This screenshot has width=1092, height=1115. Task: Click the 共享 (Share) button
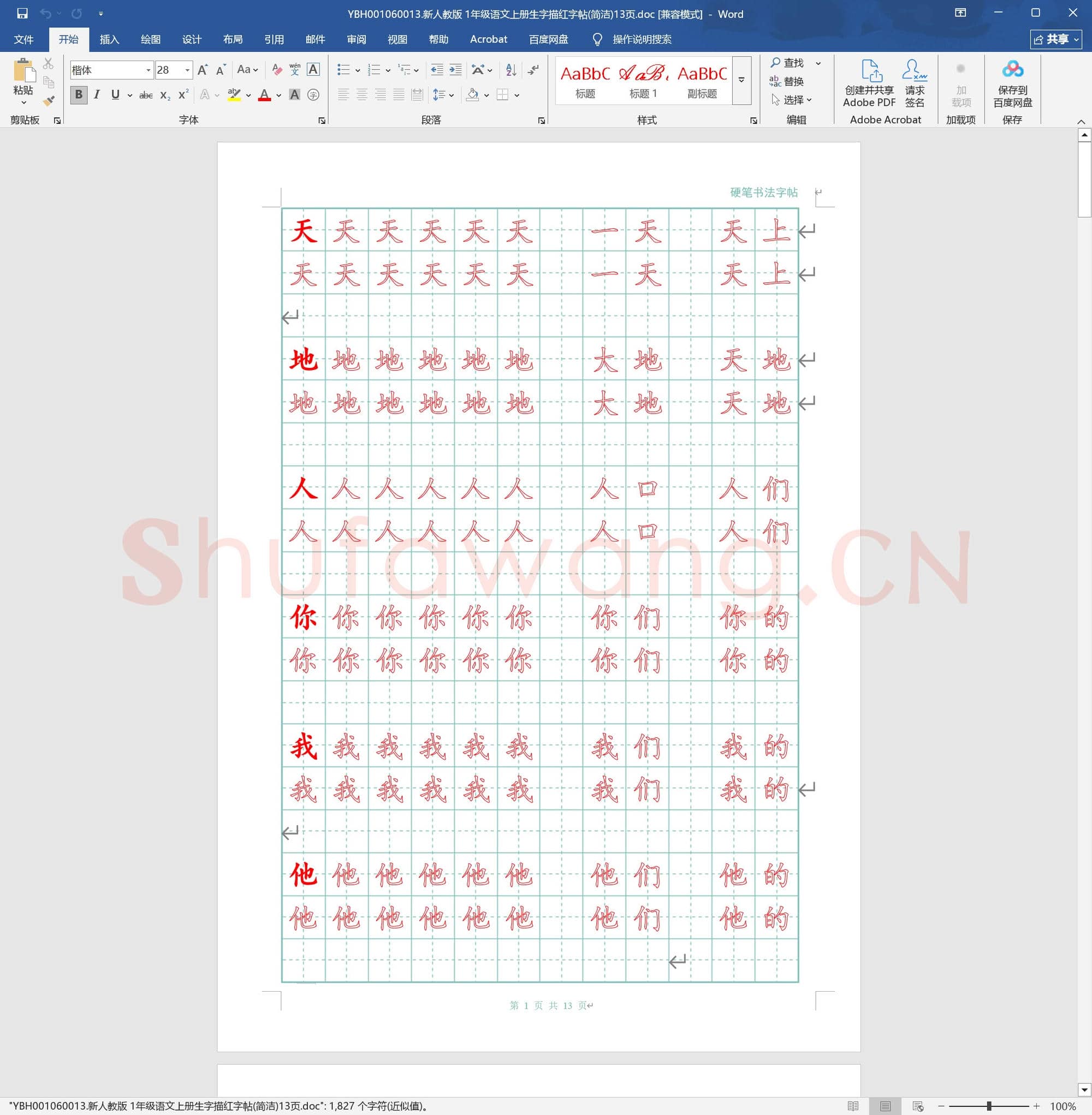pyautogui.click(x=1055, y=39)
